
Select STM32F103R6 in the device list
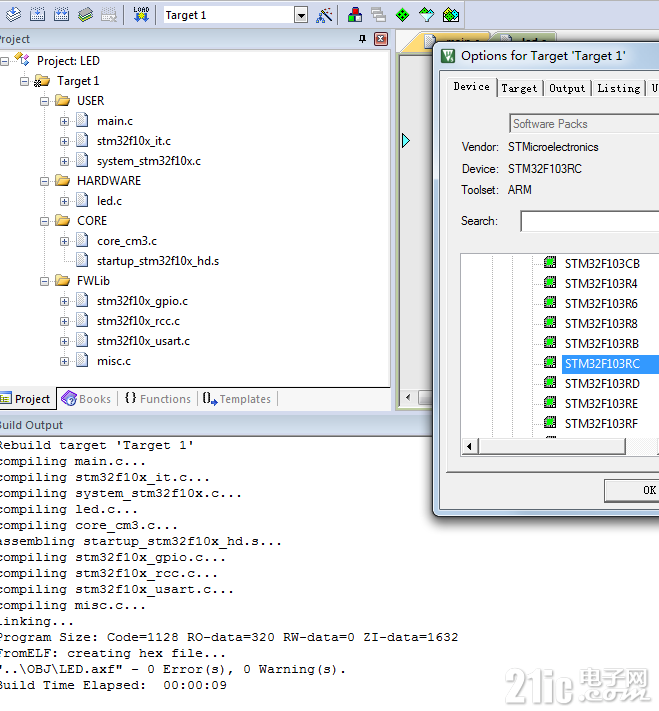(x=601, y=303)
